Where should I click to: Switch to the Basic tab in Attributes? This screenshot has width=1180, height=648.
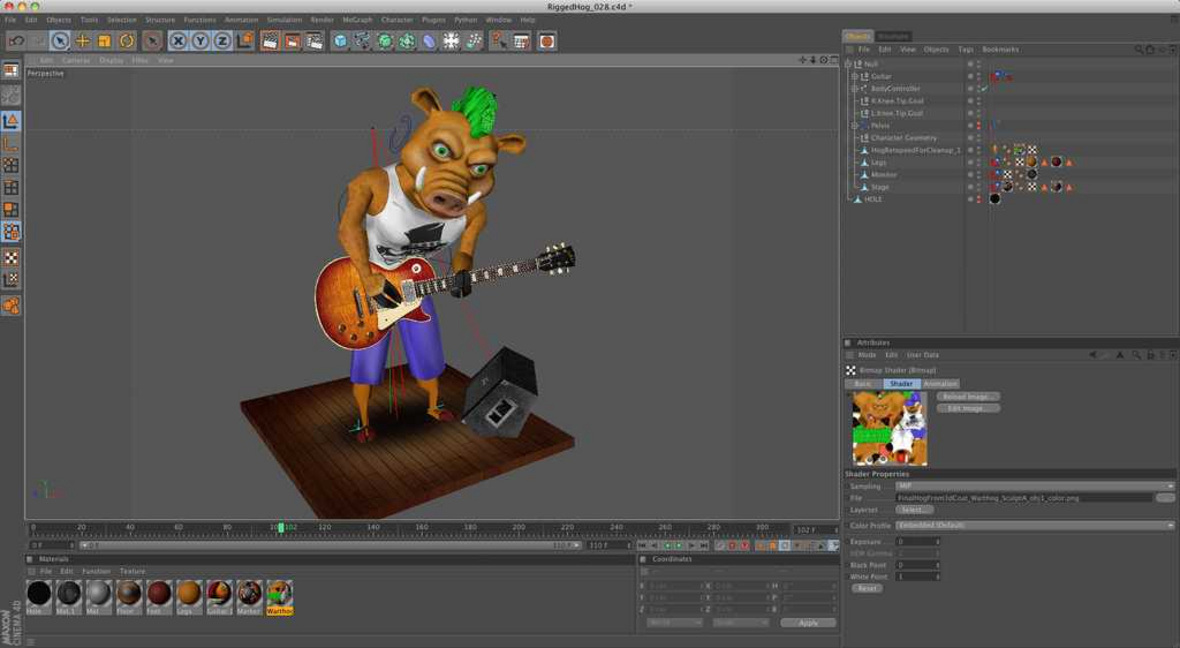862,384
